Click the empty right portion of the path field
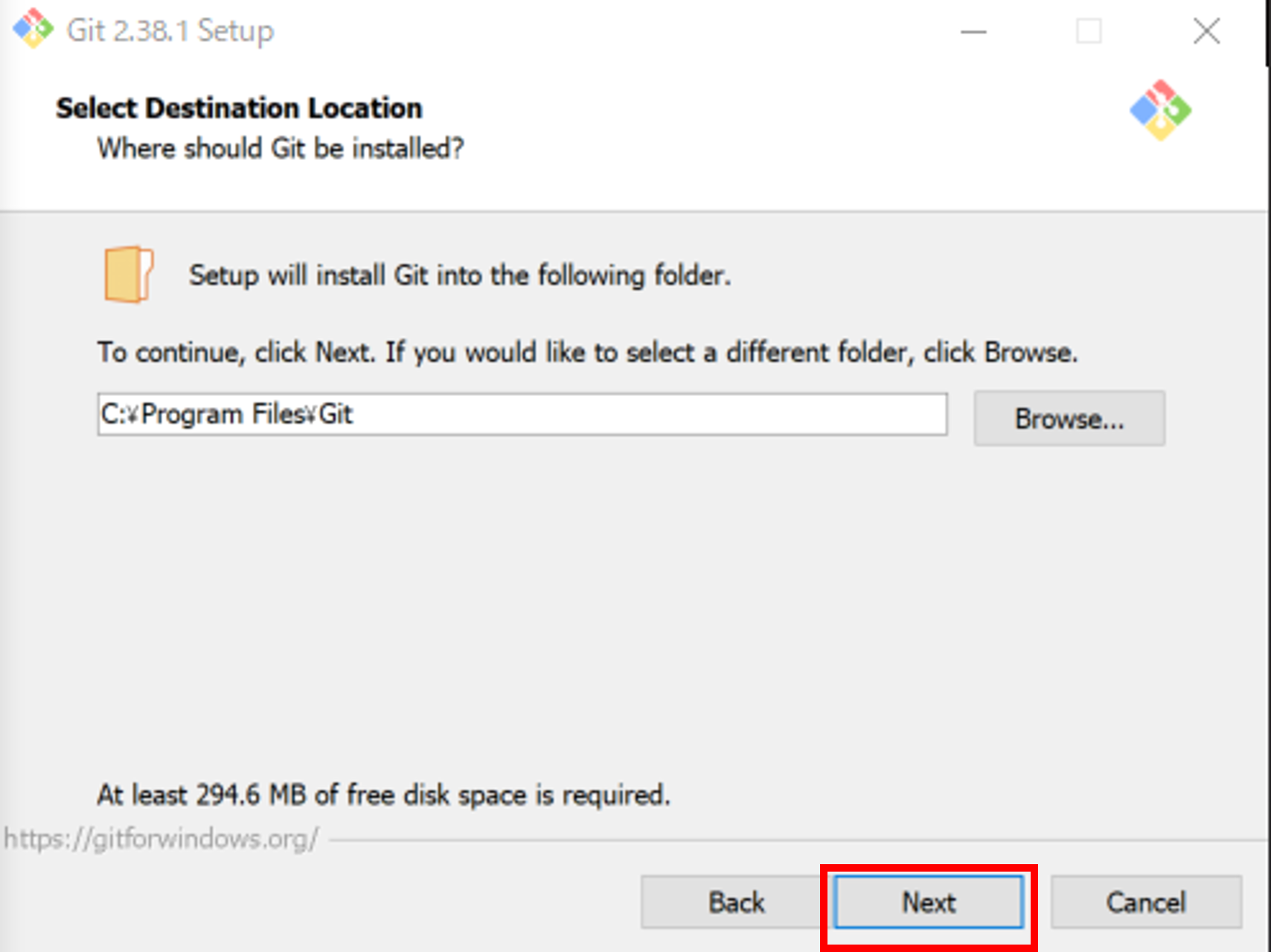The image size is (1271, 952). pyautogui.click(x=670, y=414)
